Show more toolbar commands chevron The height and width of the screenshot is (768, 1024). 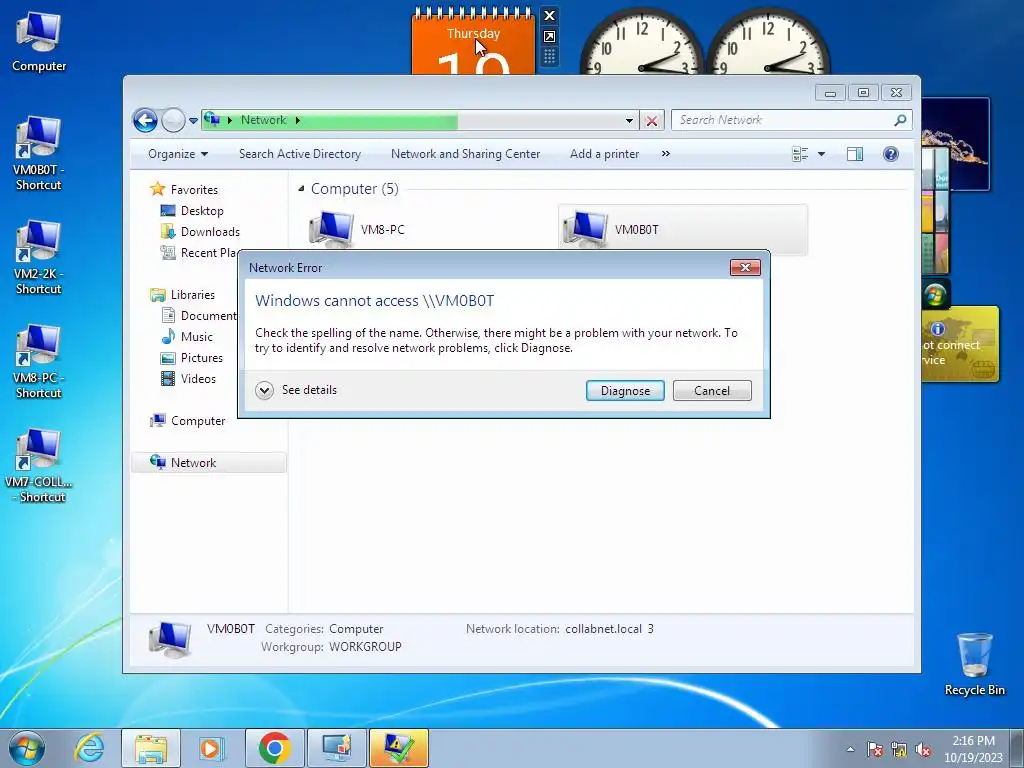point(665,154)
